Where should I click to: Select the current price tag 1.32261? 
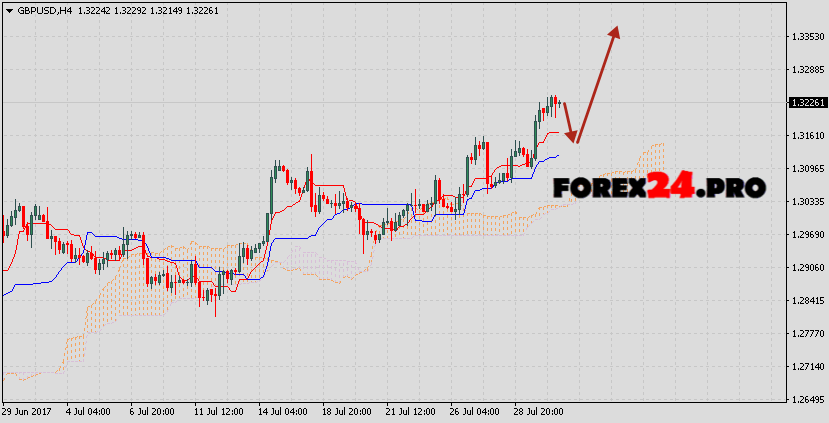(806, 102)
